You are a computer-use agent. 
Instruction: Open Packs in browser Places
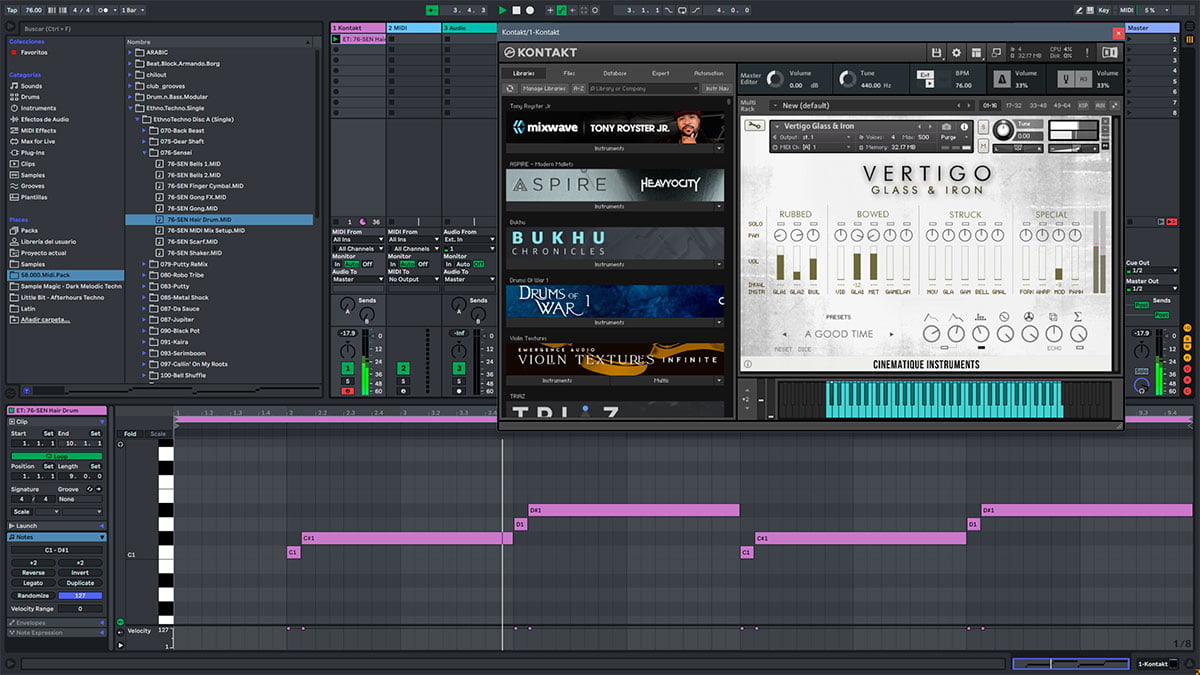(29, 230)
